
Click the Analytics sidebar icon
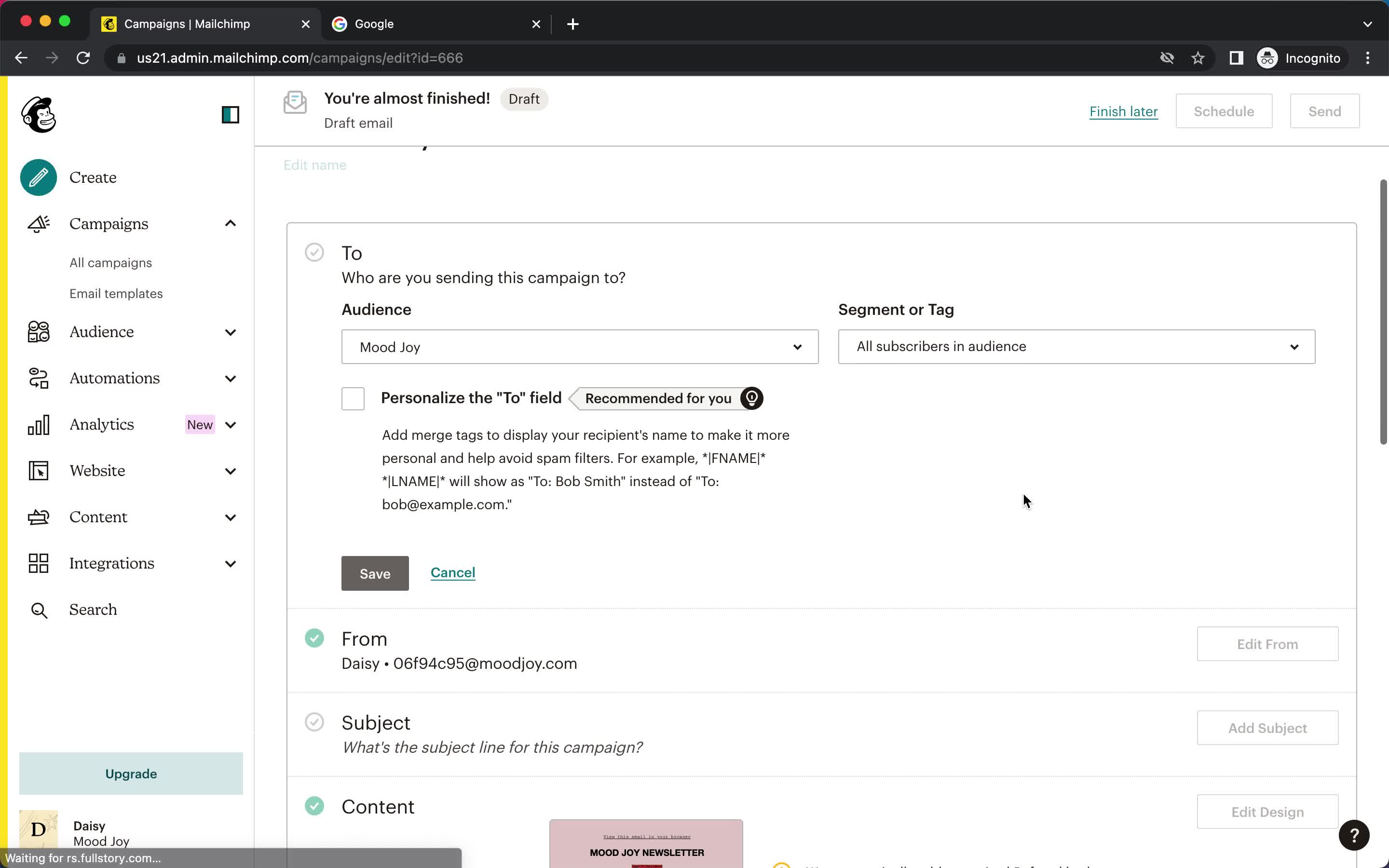(x=39, y=424)
